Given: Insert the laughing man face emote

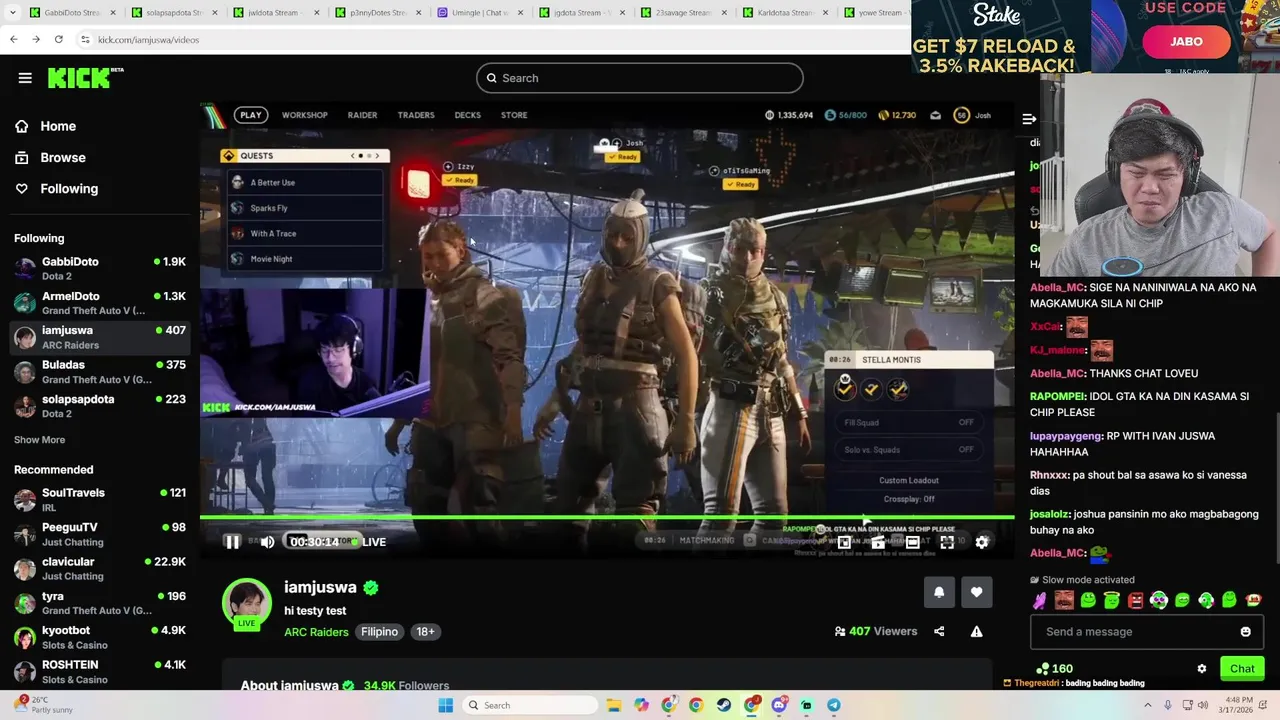Looking at the screenshot, I should pyautogui.click(x=1064, y=601).
